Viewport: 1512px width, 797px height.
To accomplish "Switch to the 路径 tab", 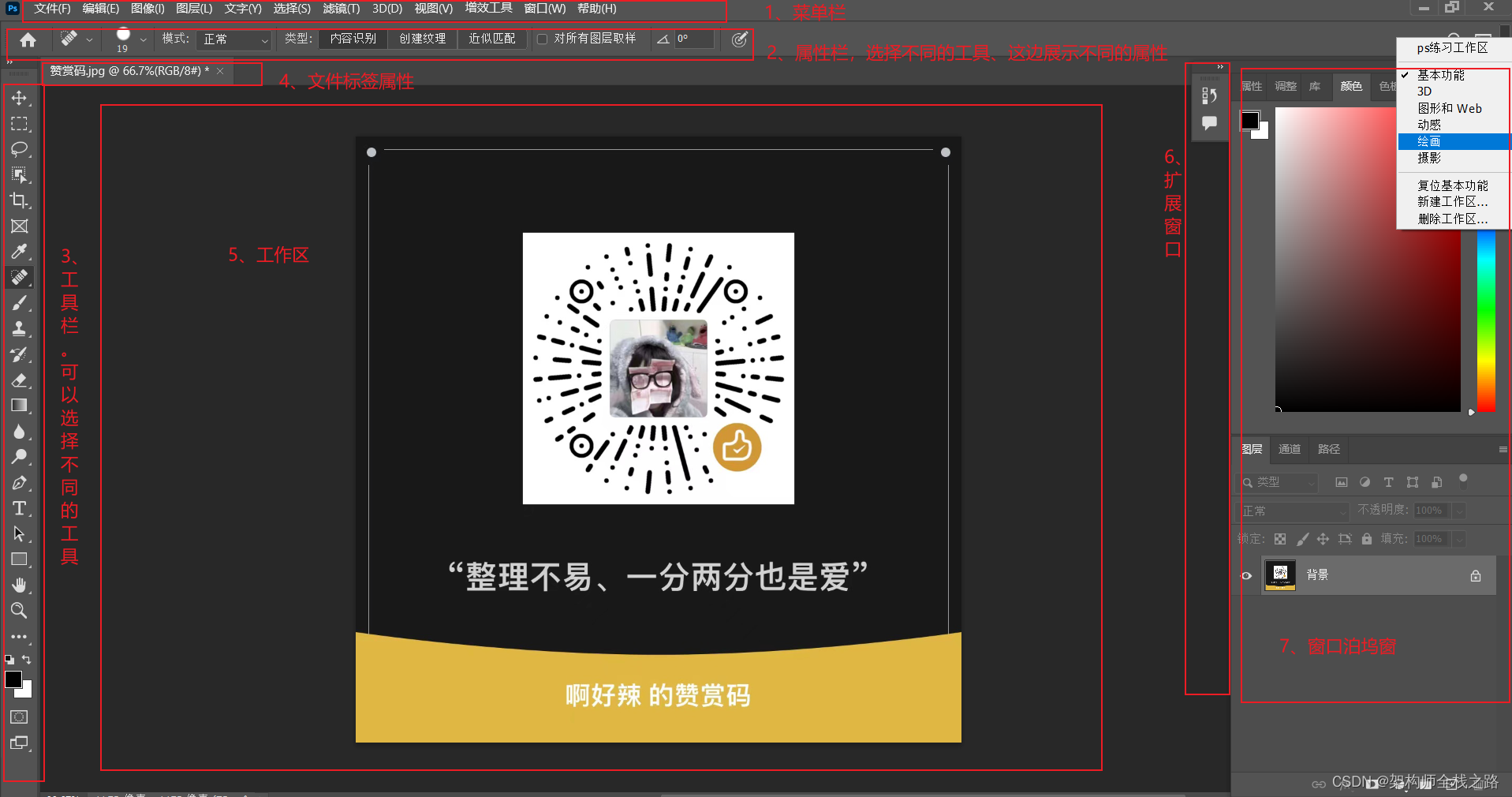I will point(1329,449).
